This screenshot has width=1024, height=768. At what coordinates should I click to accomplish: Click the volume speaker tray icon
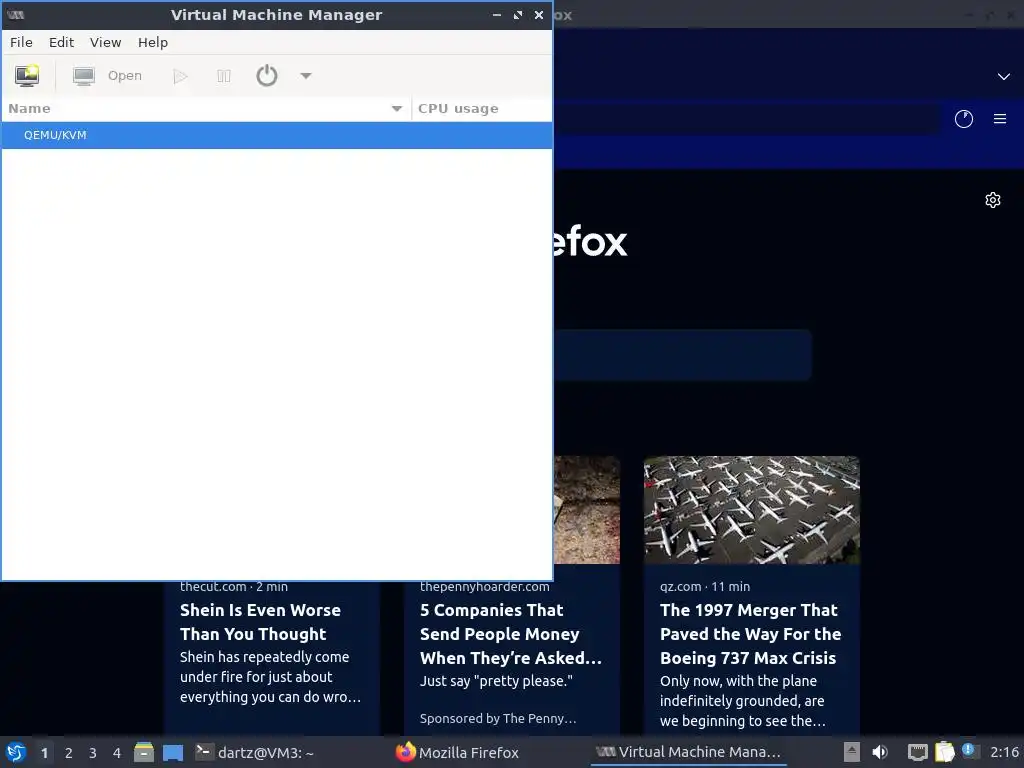click(x=880, y=752)
